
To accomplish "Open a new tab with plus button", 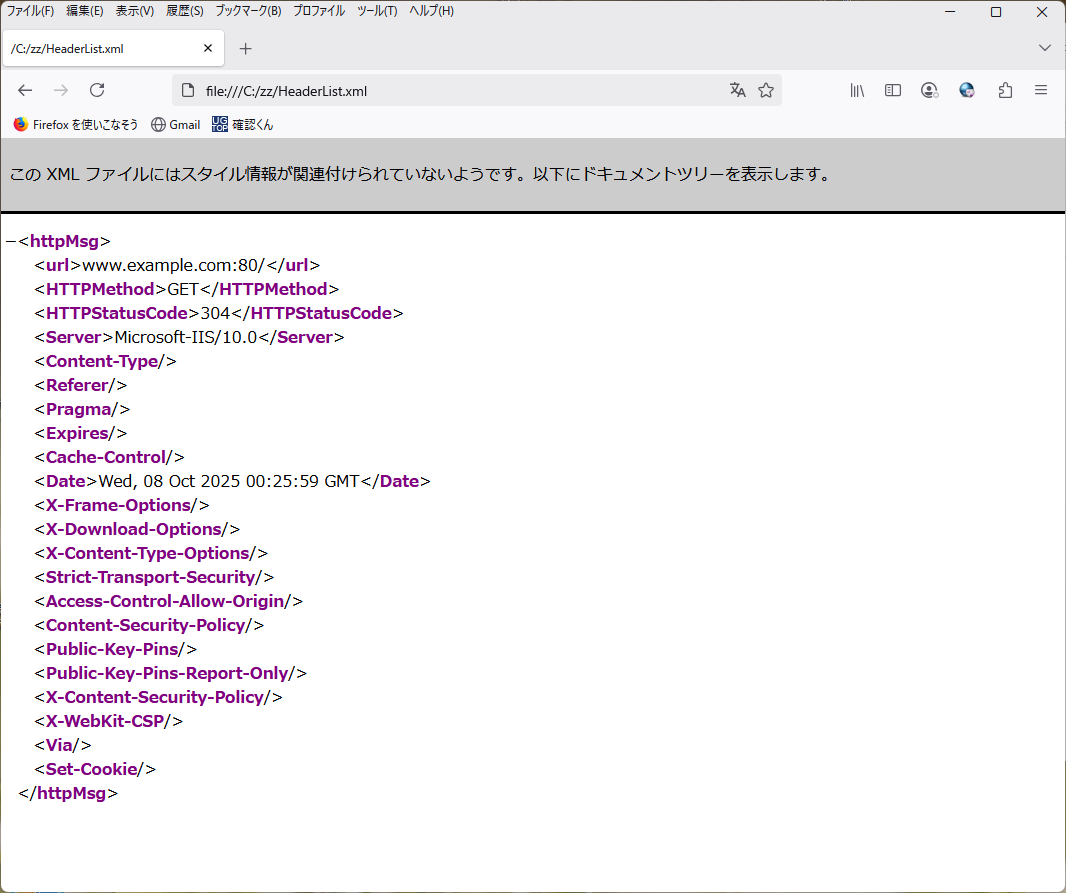I will click(245, 49).
